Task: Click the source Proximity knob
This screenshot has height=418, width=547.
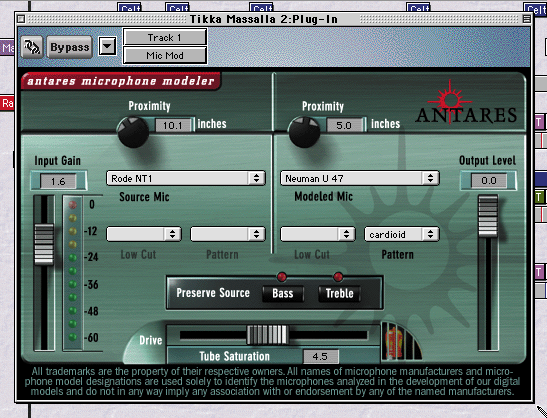Action: coord(133,132)
